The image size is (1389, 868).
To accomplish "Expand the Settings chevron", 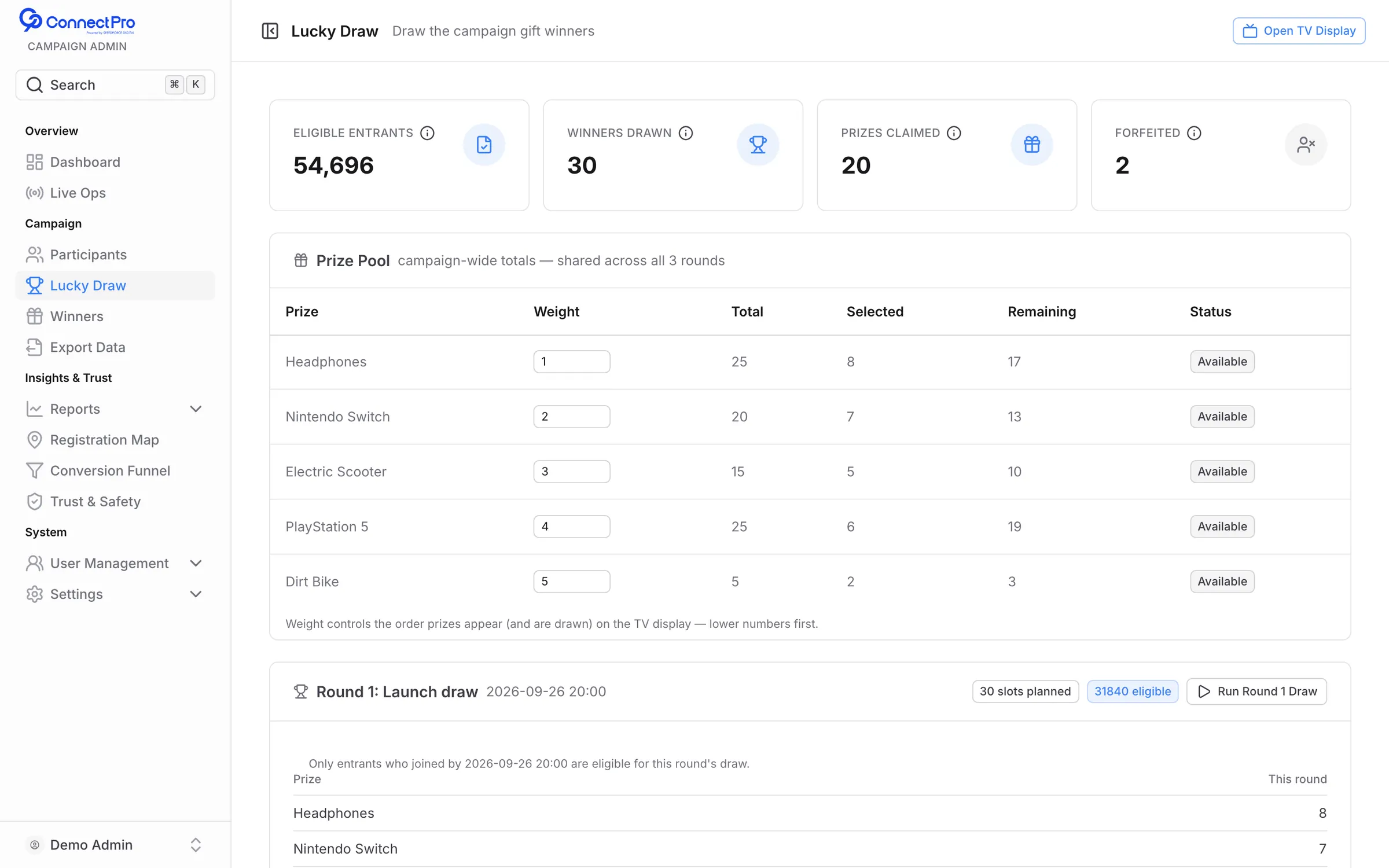I will tap(196, 594).
